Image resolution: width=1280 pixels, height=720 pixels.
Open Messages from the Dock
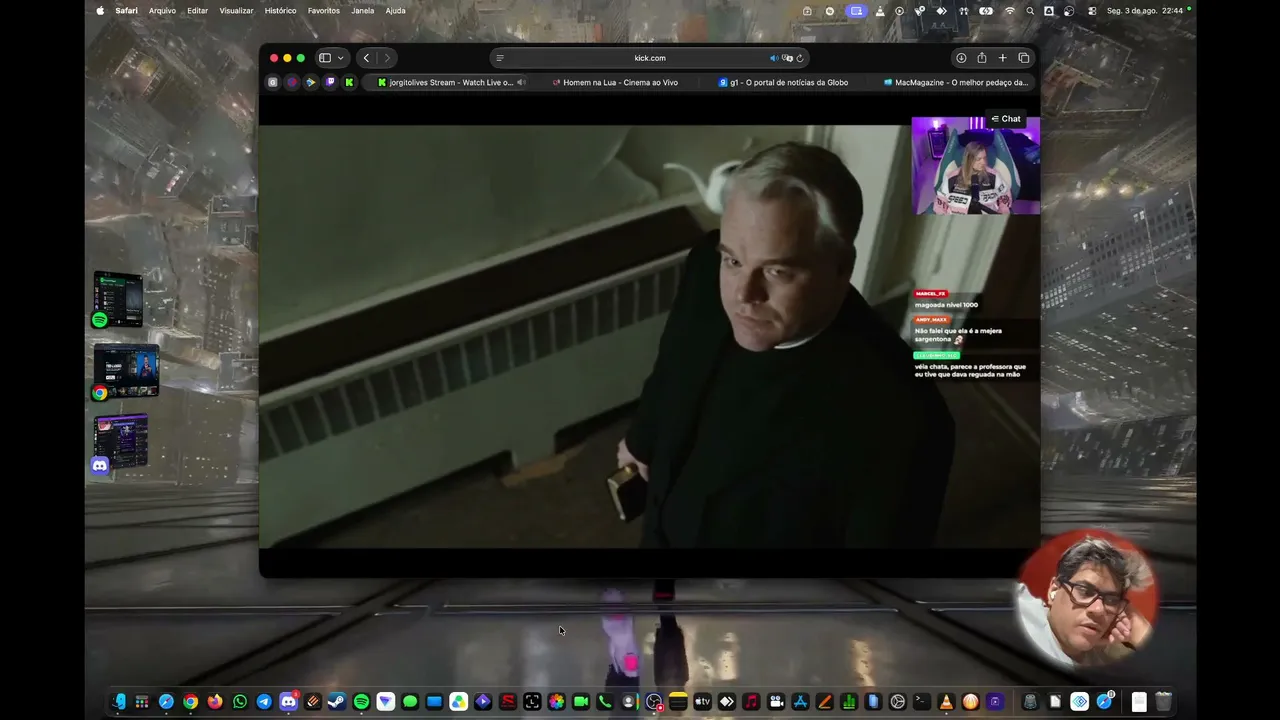(410, 702)
